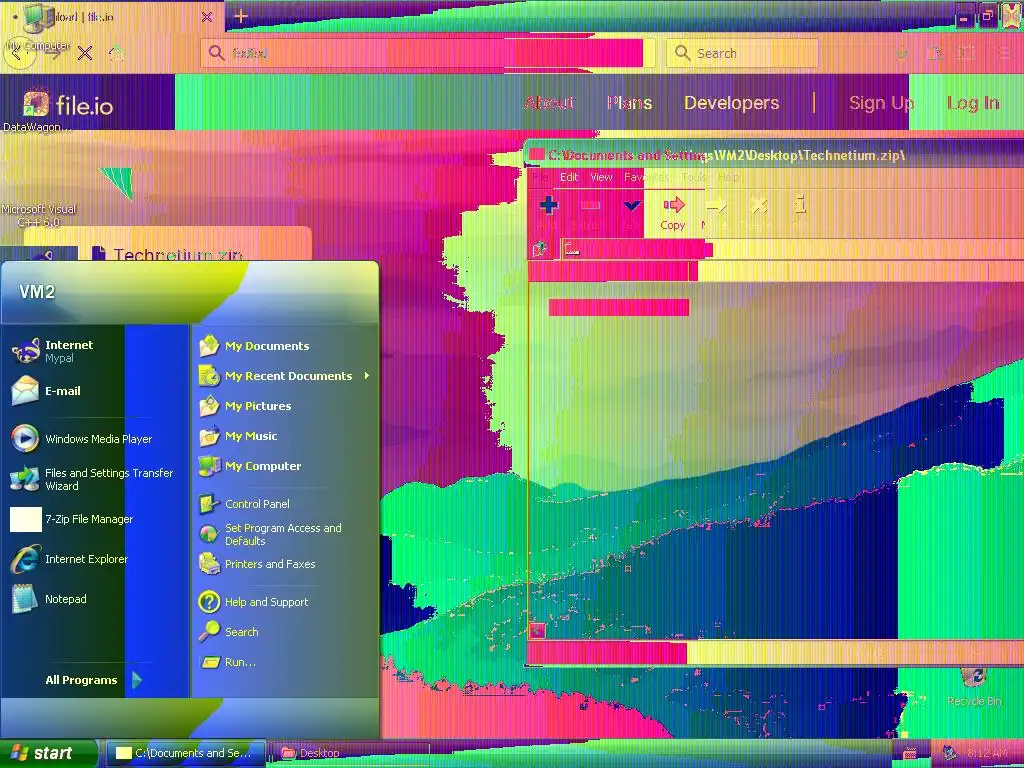1024x768 pixels.
Task: Open the Run... dialog
Action: click(x=227, y=662)
